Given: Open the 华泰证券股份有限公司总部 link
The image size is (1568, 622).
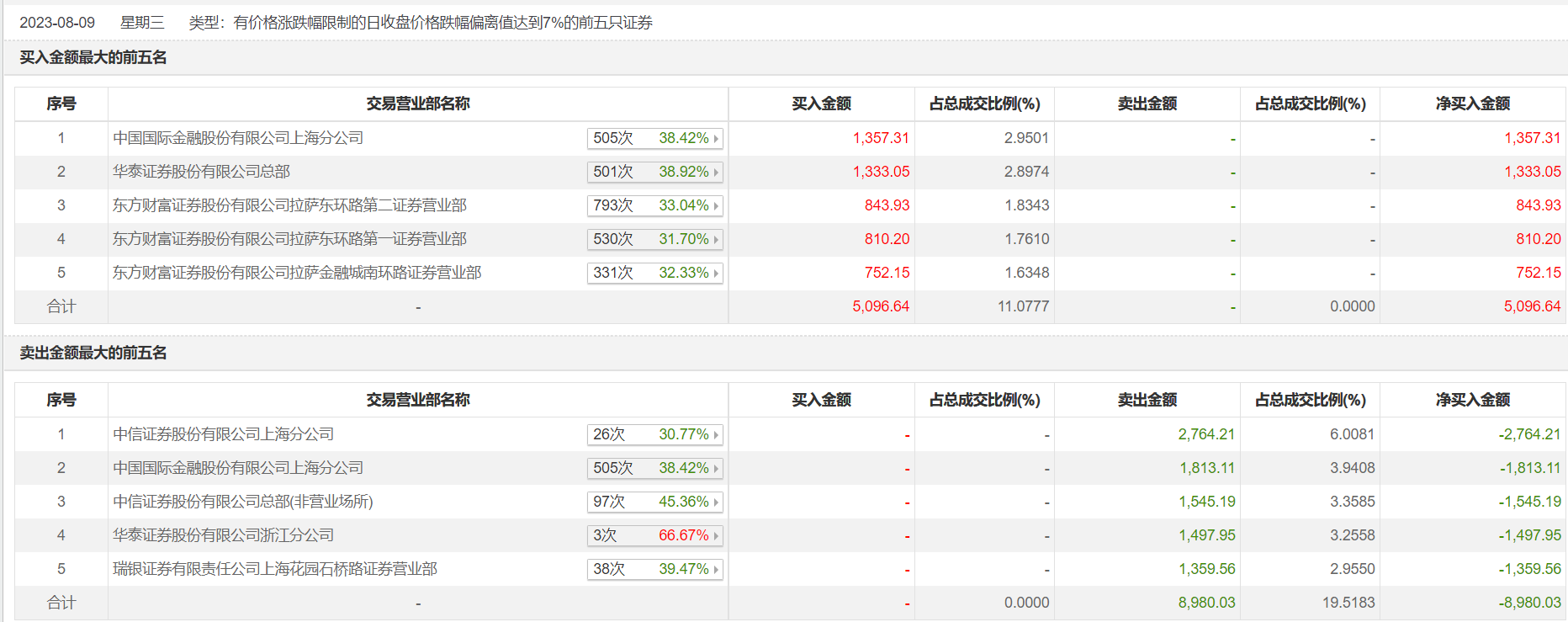Looking at the screenshot, I should coord(201,172).
